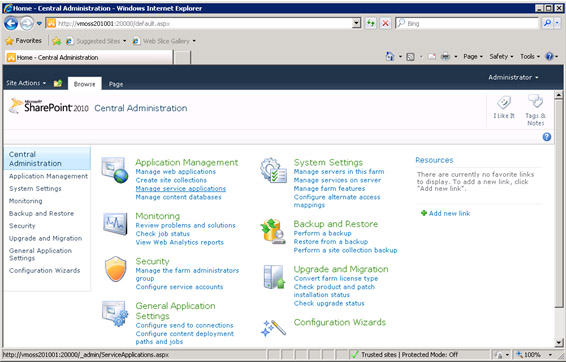Screen dimensions: 566x362
Task: Click the vertical scrollbar up arrow
Action: 559,95
